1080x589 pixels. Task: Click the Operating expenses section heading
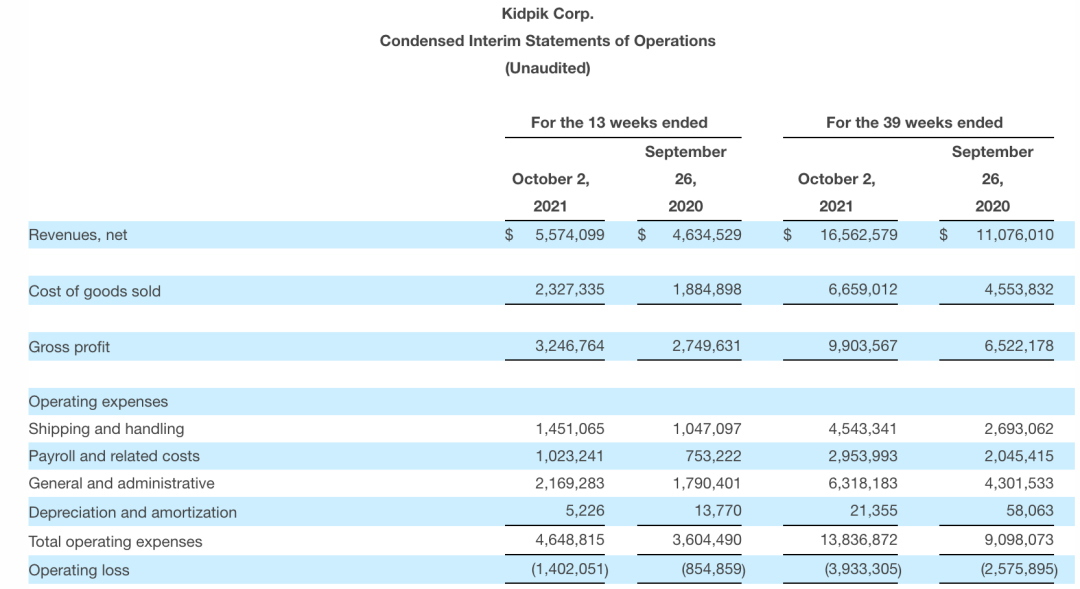(98, 402)
